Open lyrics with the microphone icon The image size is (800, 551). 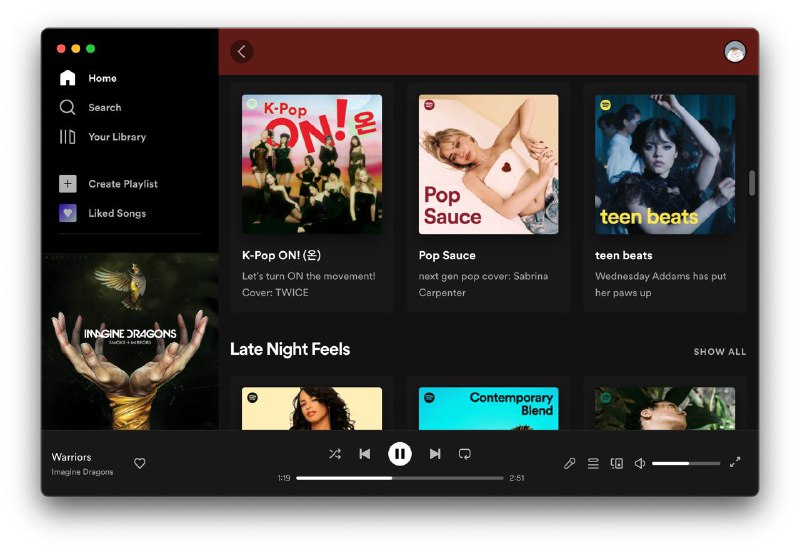point(569,463)
